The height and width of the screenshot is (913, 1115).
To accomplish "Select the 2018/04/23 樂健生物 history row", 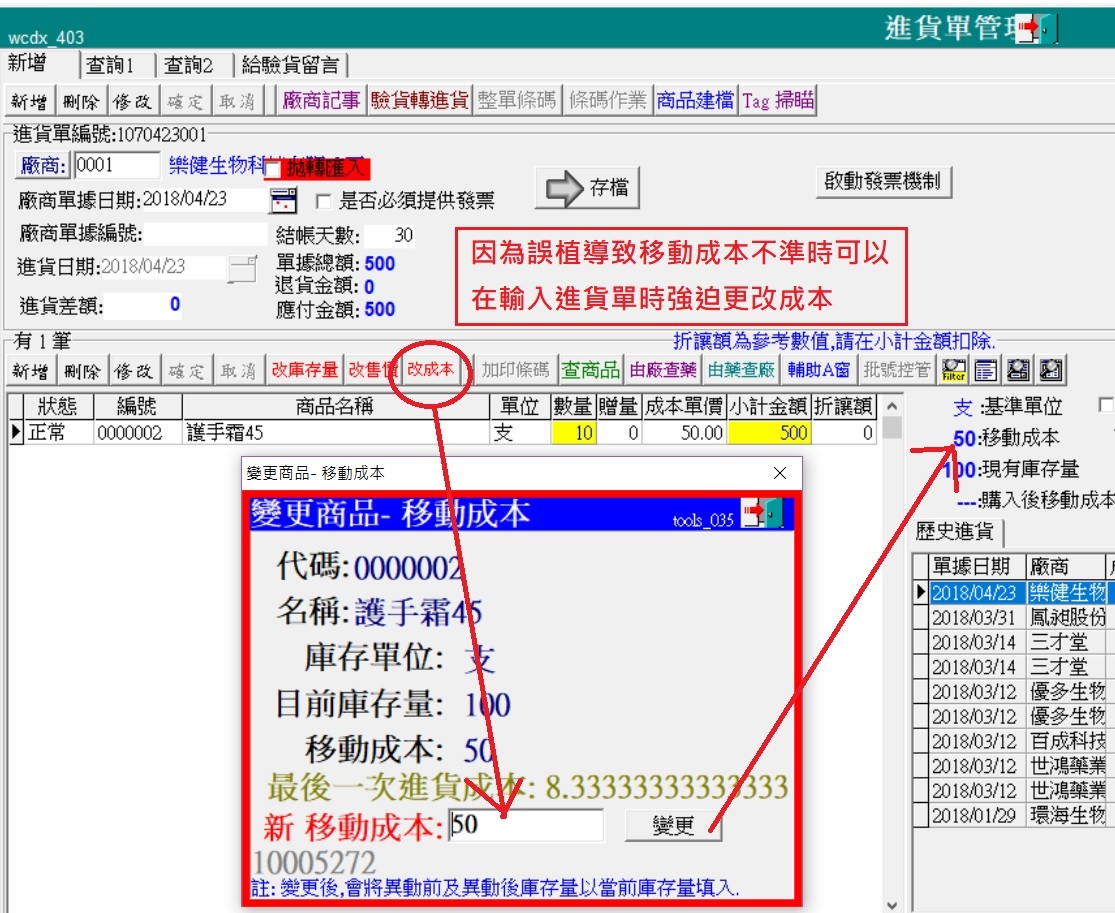I will click(1015, 592).
